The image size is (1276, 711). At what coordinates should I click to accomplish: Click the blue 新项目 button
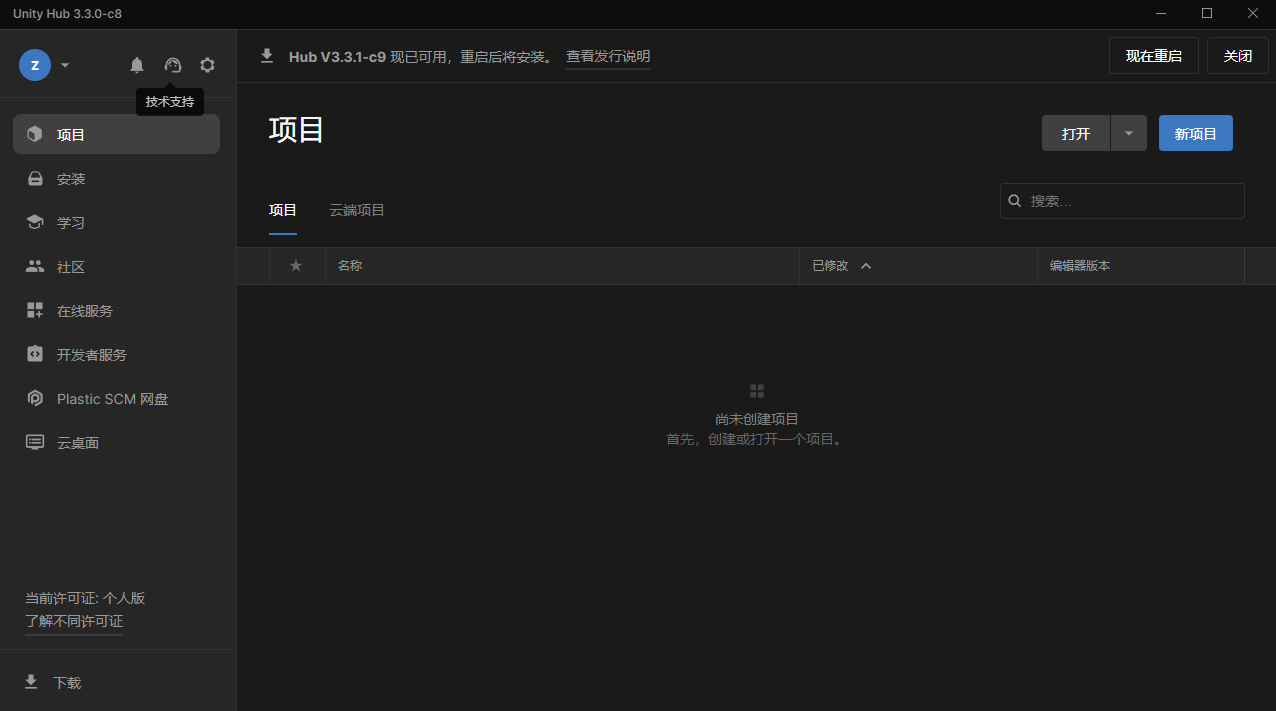point(1196,133)
